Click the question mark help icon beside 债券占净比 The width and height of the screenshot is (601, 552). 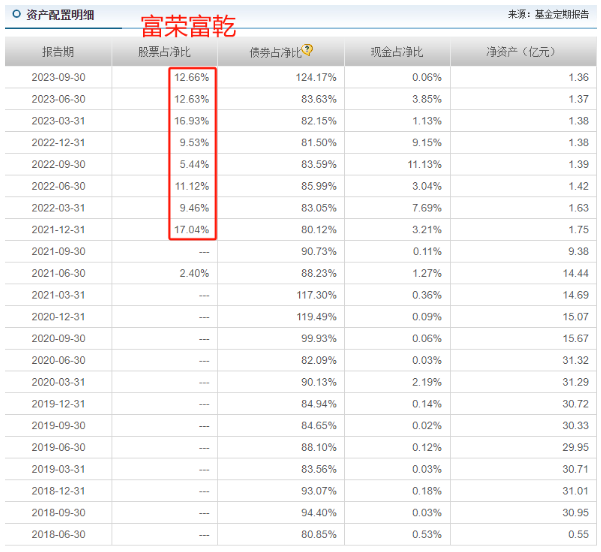(307, 49)
